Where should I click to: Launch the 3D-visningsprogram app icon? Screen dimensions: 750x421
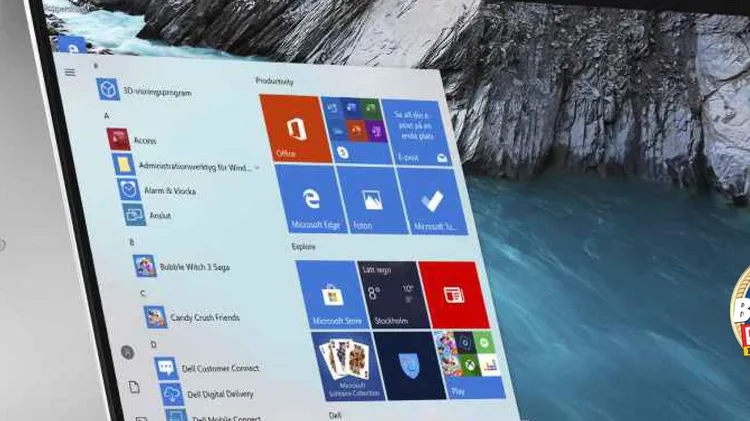108,89
